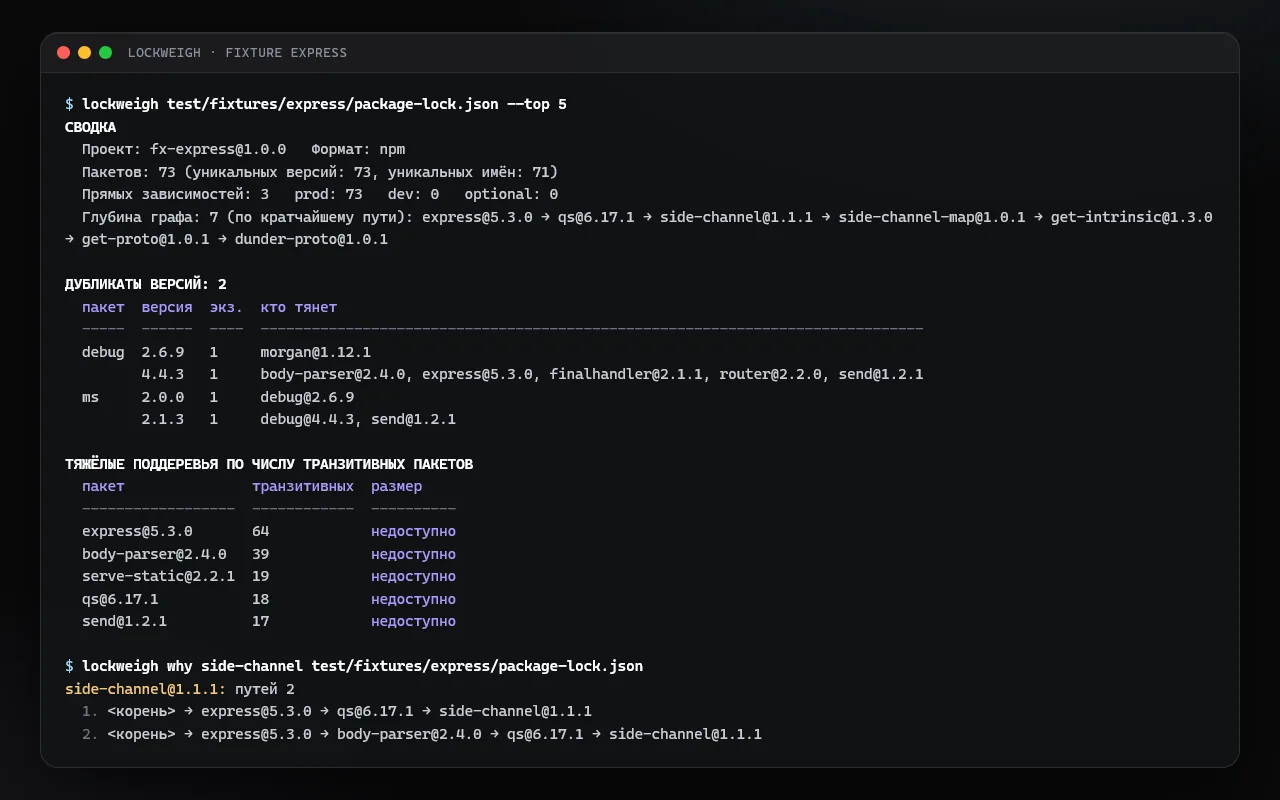Image resolution: width=1280 pixels, height=800 pixels.
Task: Select path line number 2 via body-parser
Action: [x=422, y=734]
